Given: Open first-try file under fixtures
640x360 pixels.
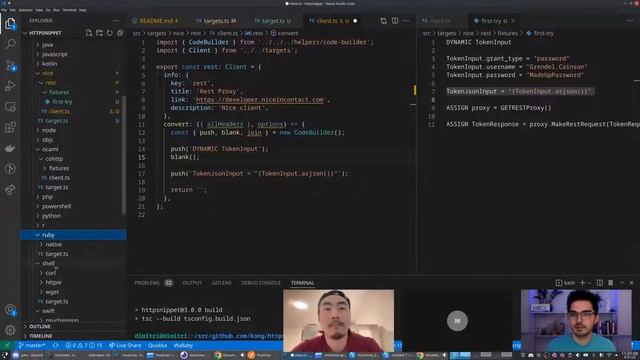Looking at the screenshot, I should [x=62, y=102].
